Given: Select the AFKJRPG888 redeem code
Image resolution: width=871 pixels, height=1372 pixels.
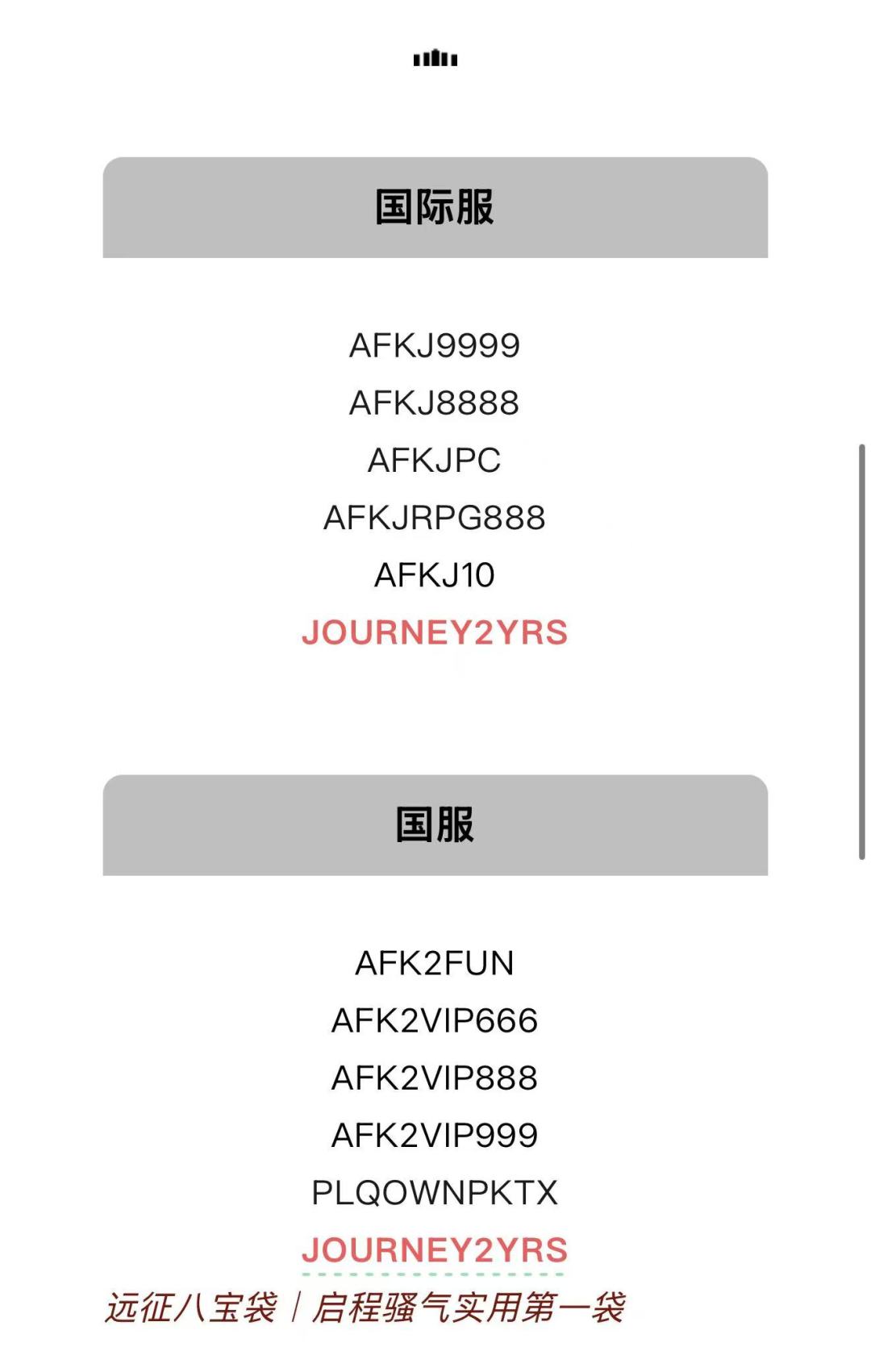Looking at the screenshot, I should [435, 518].
